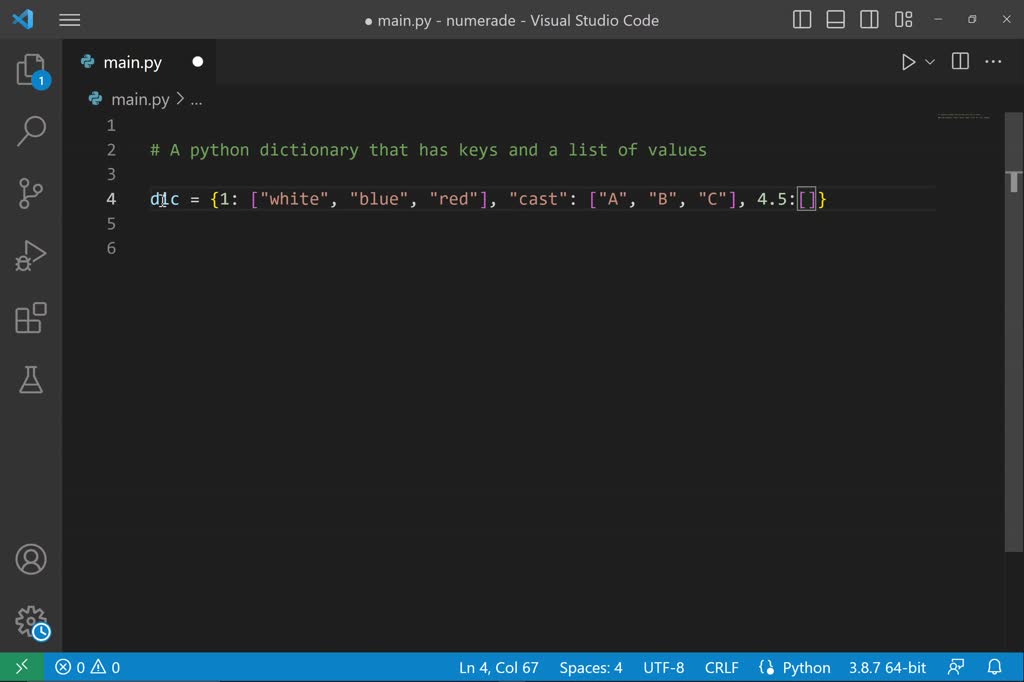Viewport: 1024px width, 682px height.
Task: Change file encoding UTF-8
Action: click(664, 667)
